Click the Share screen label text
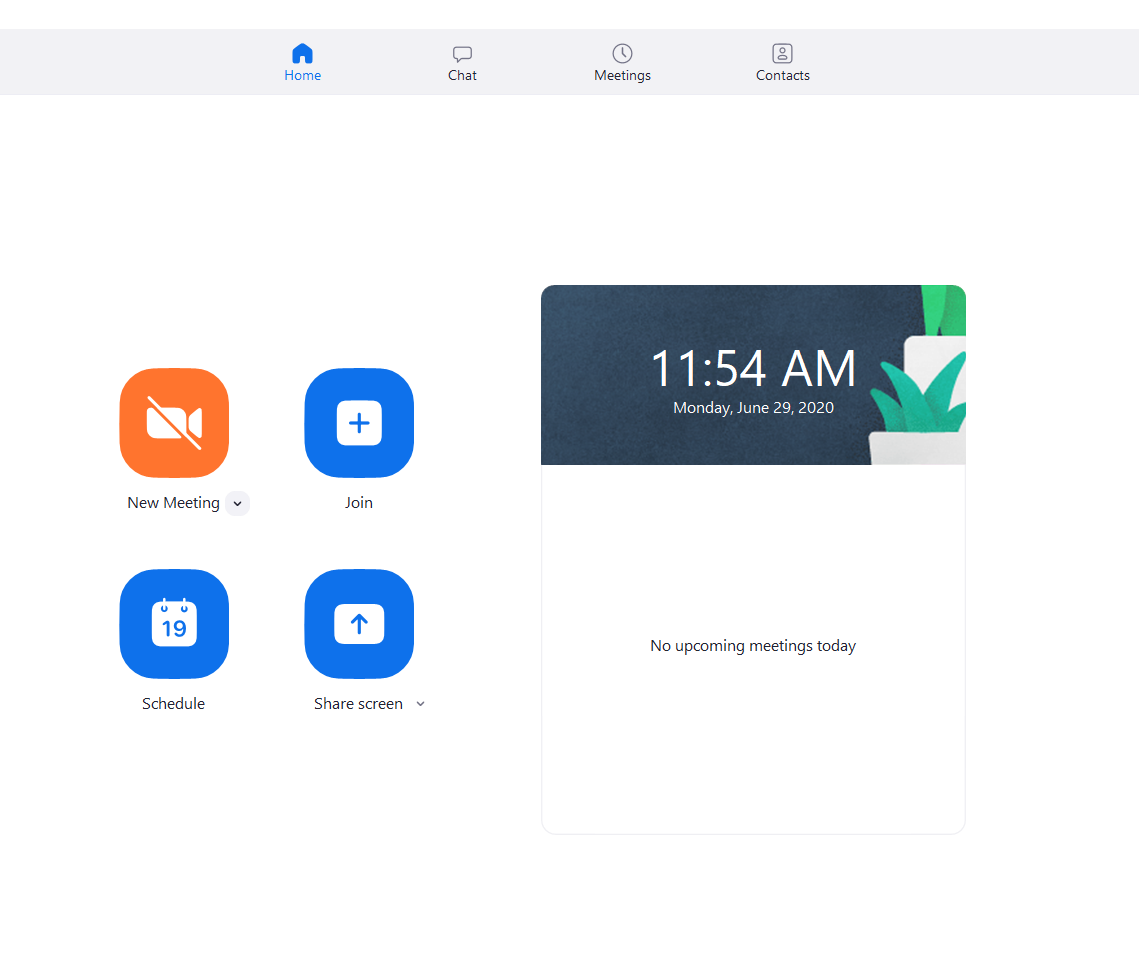 coord(358,704)
